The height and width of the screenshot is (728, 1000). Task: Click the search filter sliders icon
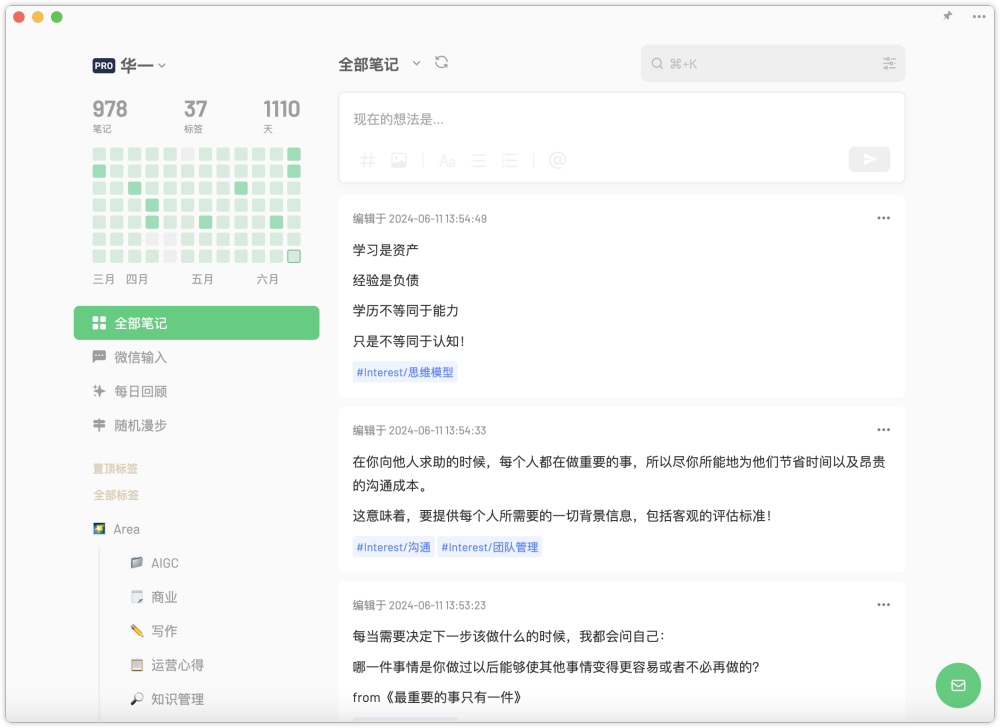pyautogui.click(x=889, y=63)
